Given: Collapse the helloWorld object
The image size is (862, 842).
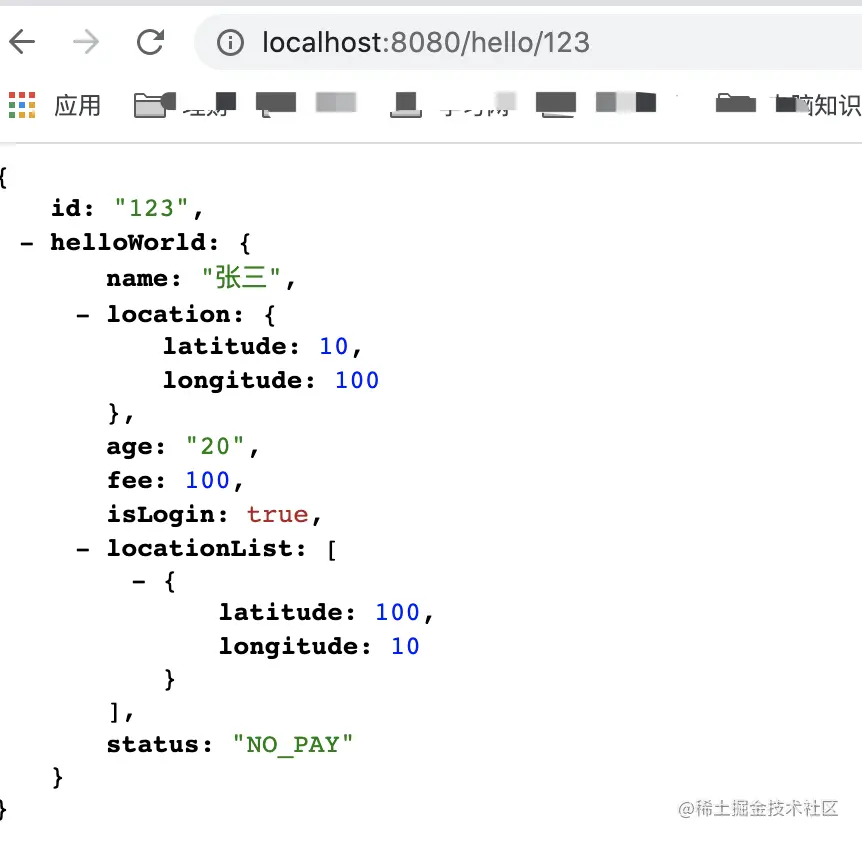Looking at the screenshot, I should point(25,242).
